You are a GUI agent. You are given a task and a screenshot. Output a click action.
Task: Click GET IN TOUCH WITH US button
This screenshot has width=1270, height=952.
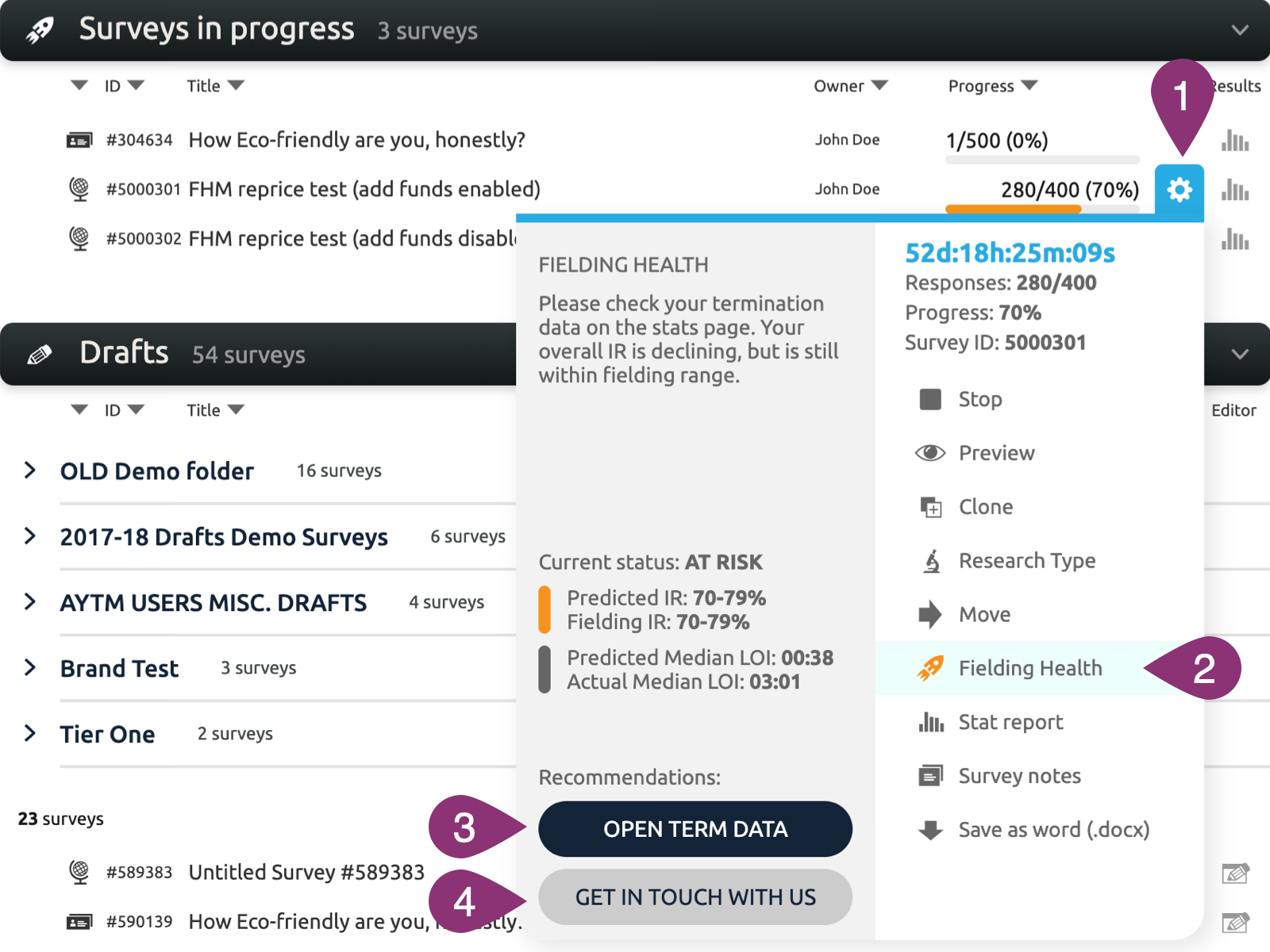tap(695, 897)
